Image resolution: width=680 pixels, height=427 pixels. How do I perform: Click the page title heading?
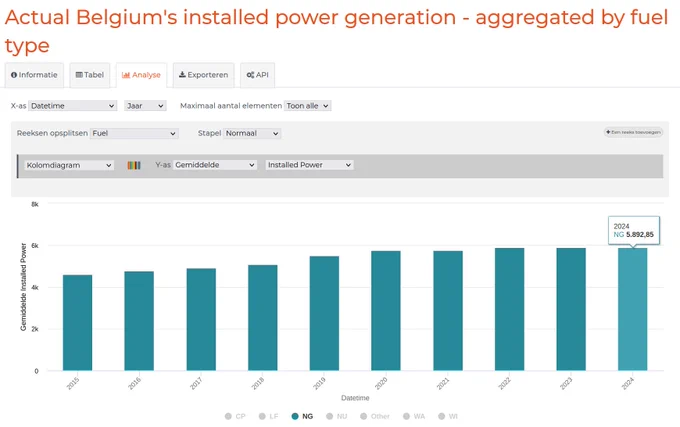click(337, 31)
